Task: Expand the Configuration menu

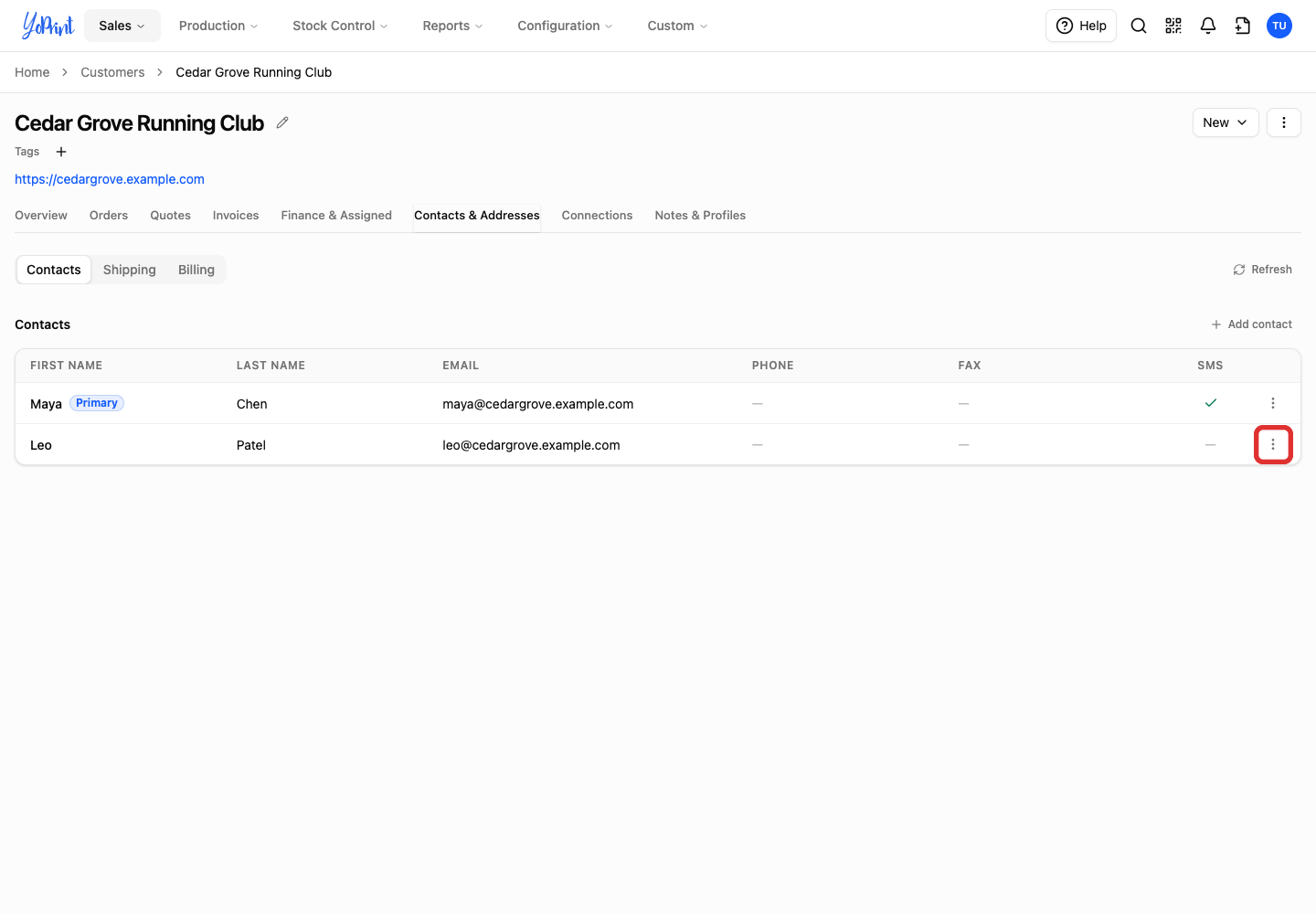Action: pos(565,26)
